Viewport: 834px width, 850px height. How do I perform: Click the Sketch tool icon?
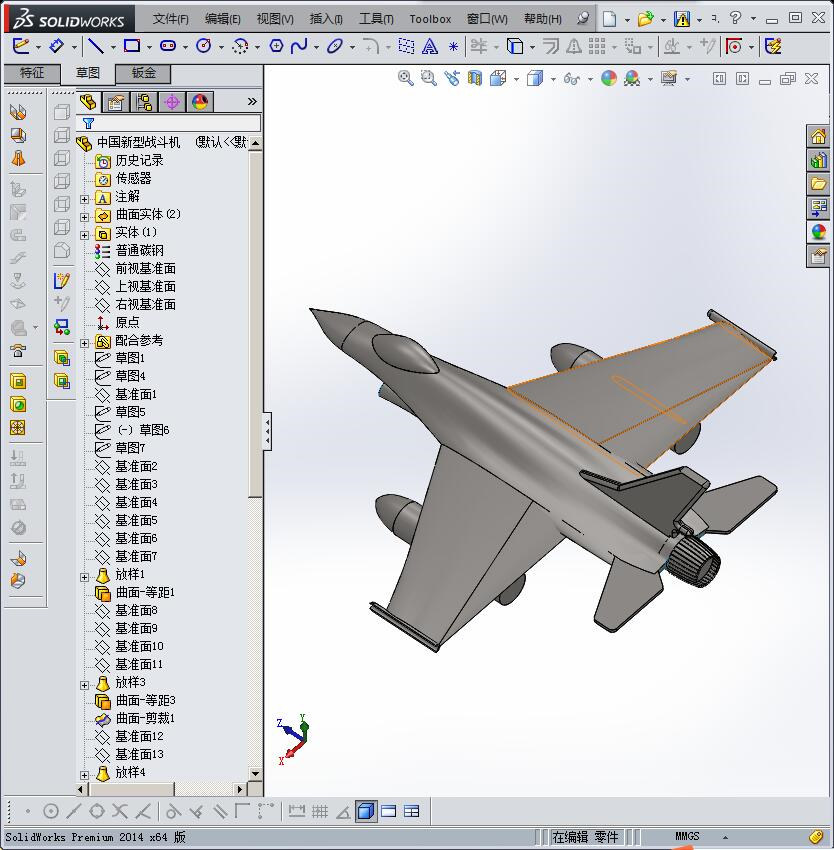pyautogui.click(x=21, y=46)
